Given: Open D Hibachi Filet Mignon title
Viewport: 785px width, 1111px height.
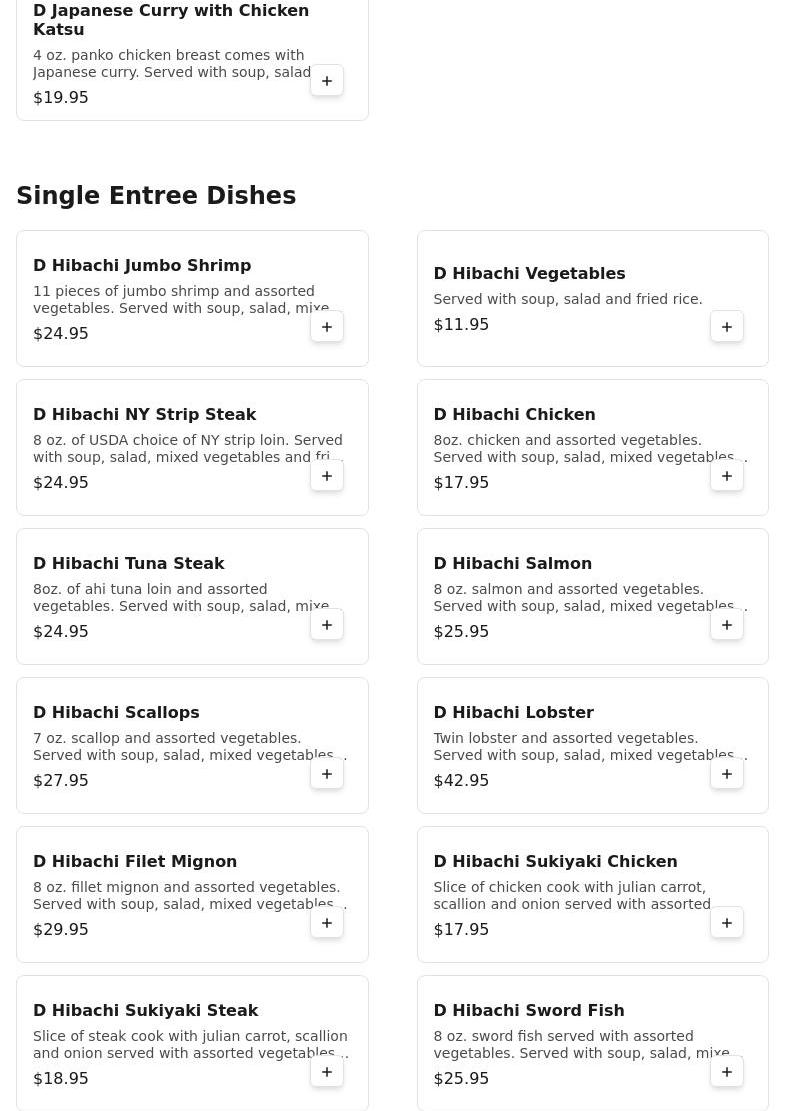Looking at the screenshot, I should pos(135,862).
